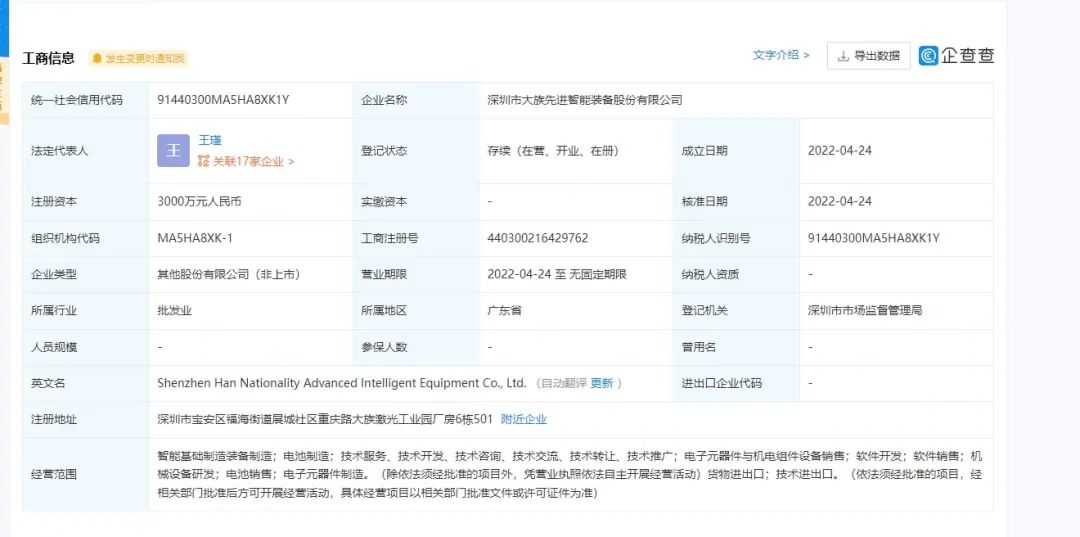This screenshot has height=537, width=1080.
Task: Click the 核准日期 value 2022-04-24
Action: pyautogui.click(x=840, y=202)
